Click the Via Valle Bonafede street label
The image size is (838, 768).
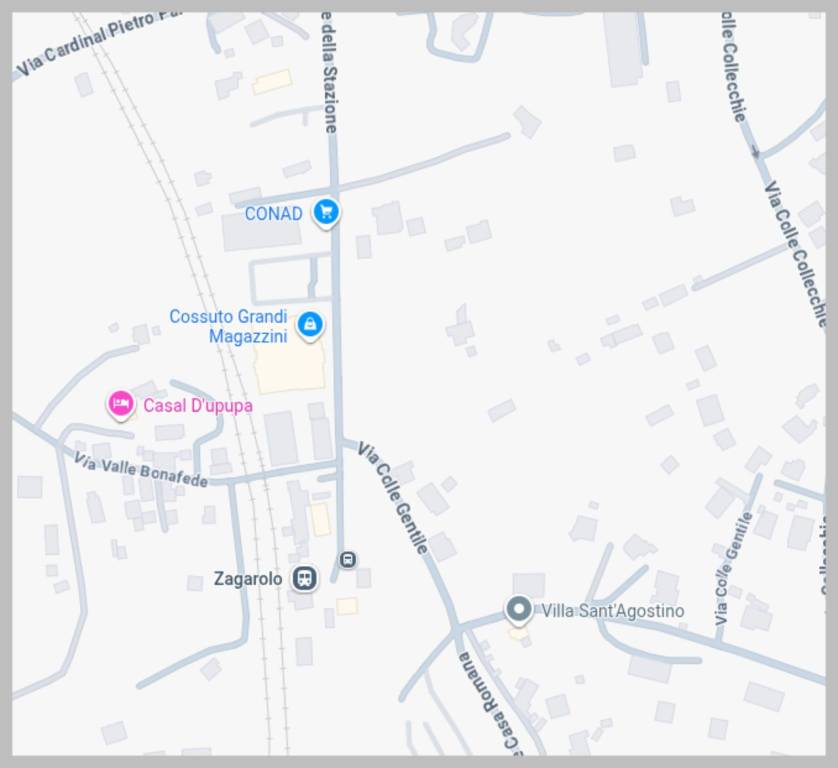(141, 469)
